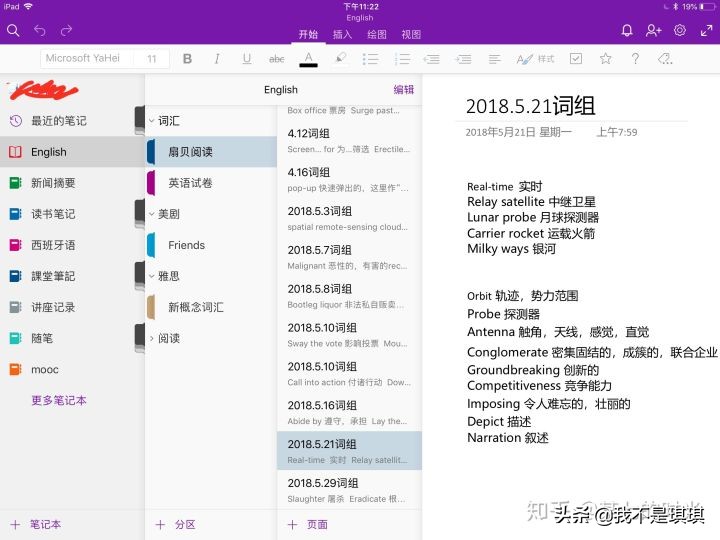Add a new notebook with 笔记本 plus

(35, 524)
